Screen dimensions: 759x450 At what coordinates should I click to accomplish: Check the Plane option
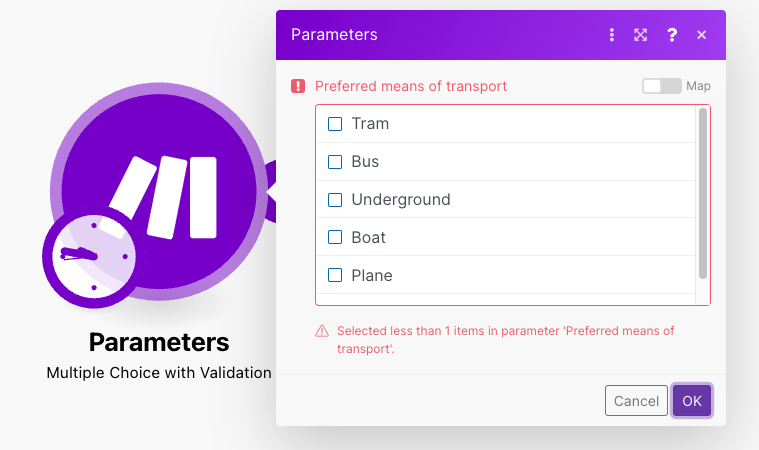[335, 275]
